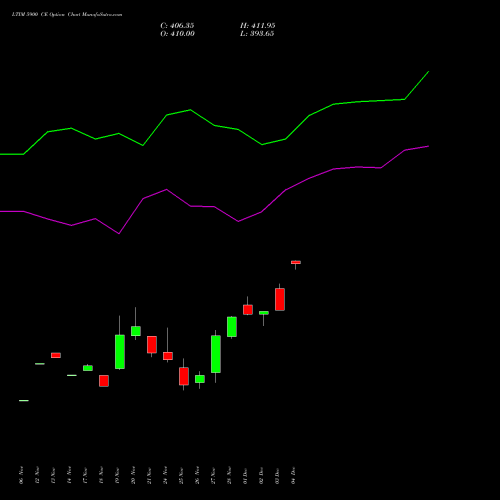Click the 19 Nov date label
This screenshot has height=500, width=500.
click(x=117, y=475)
